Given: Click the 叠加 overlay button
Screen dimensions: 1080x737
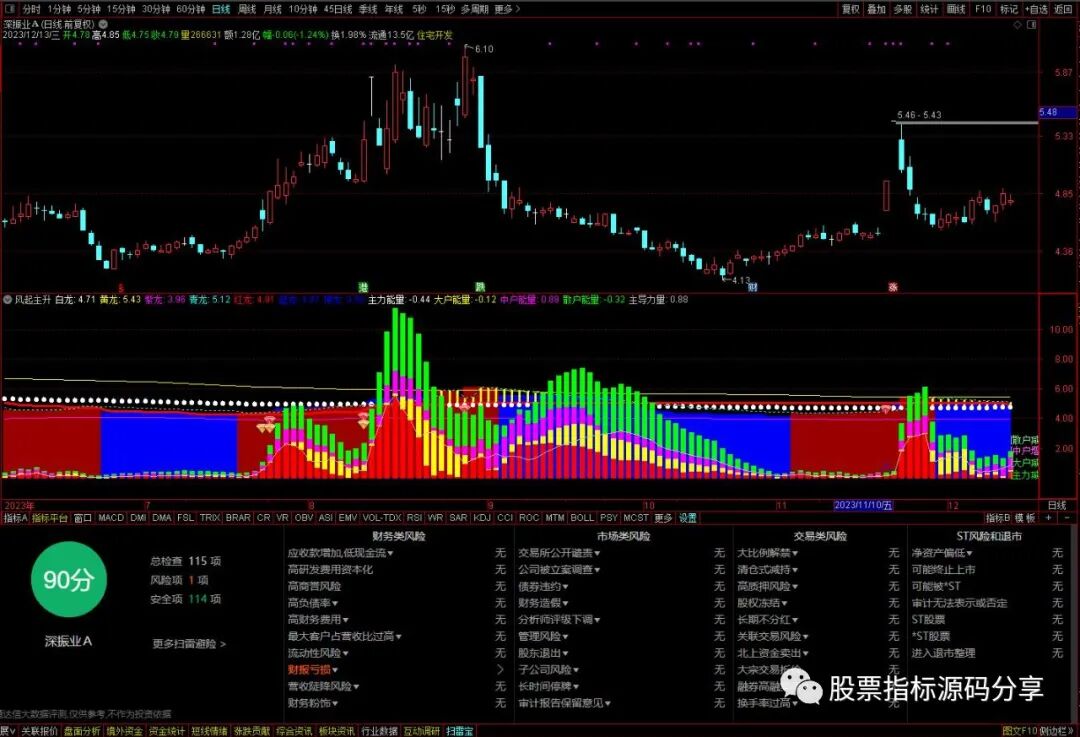Looking at the screenshot, I should tap(876, 9).
